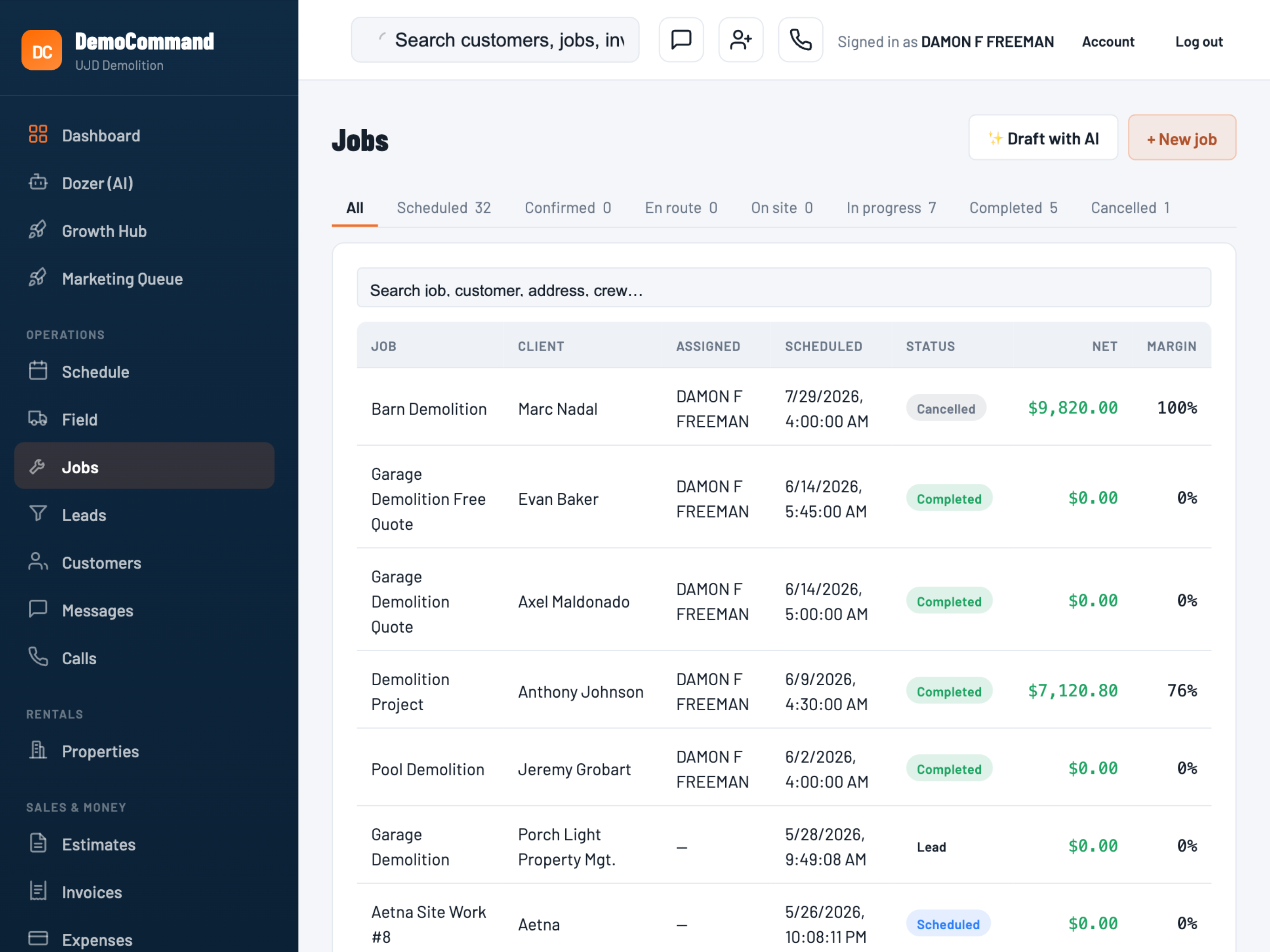The image size is (1270, 952).
Task: Open Dozer (AI) in the sidebar
Action: [144, 183]
